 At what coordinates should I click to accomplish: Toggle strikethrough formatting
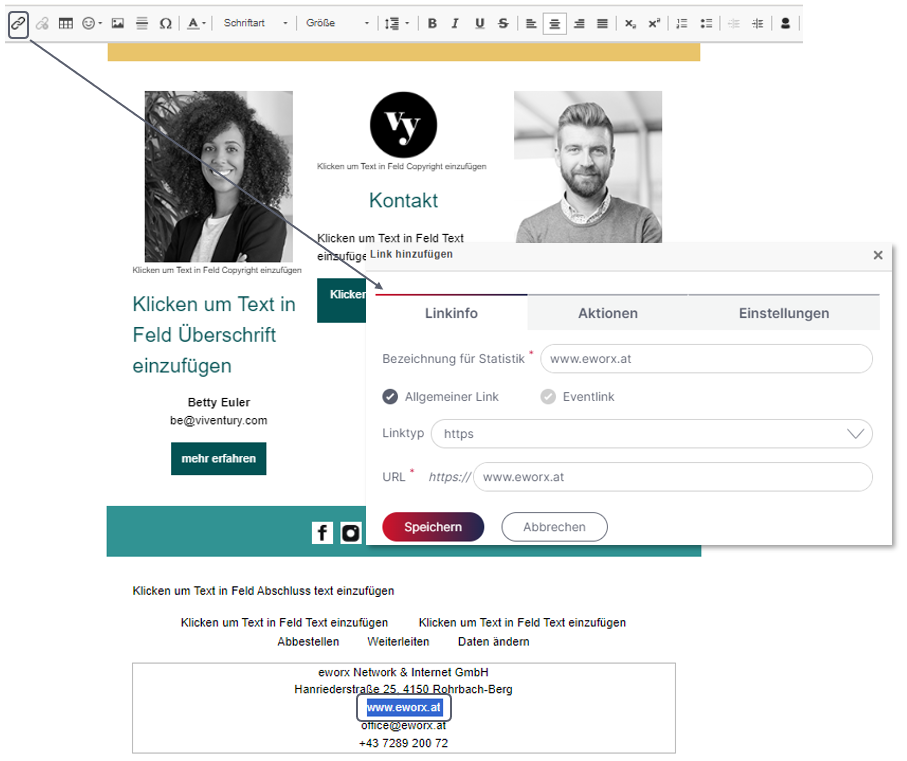(503, 24)
